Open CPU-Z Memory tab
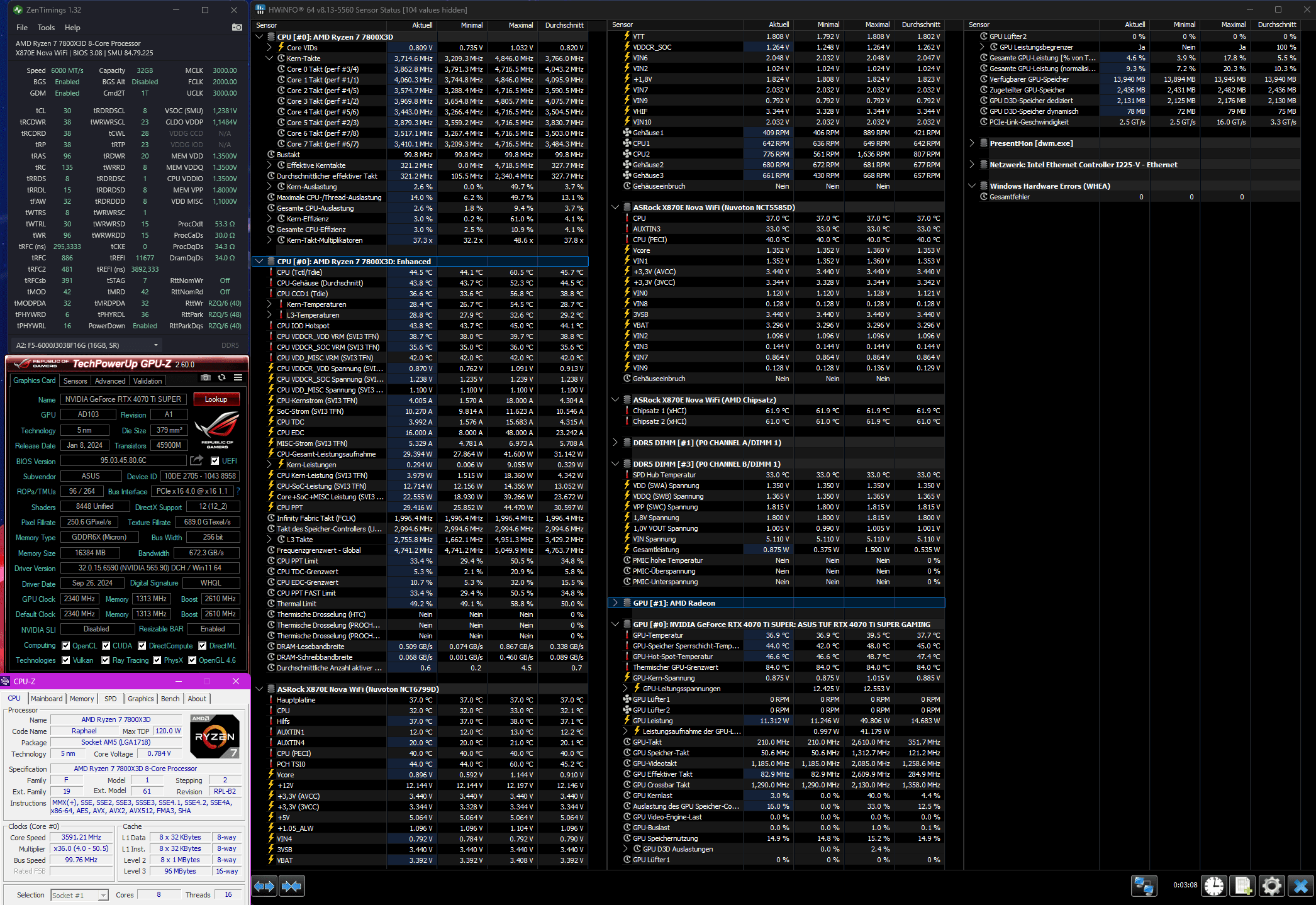 click(x=82, y=699)
